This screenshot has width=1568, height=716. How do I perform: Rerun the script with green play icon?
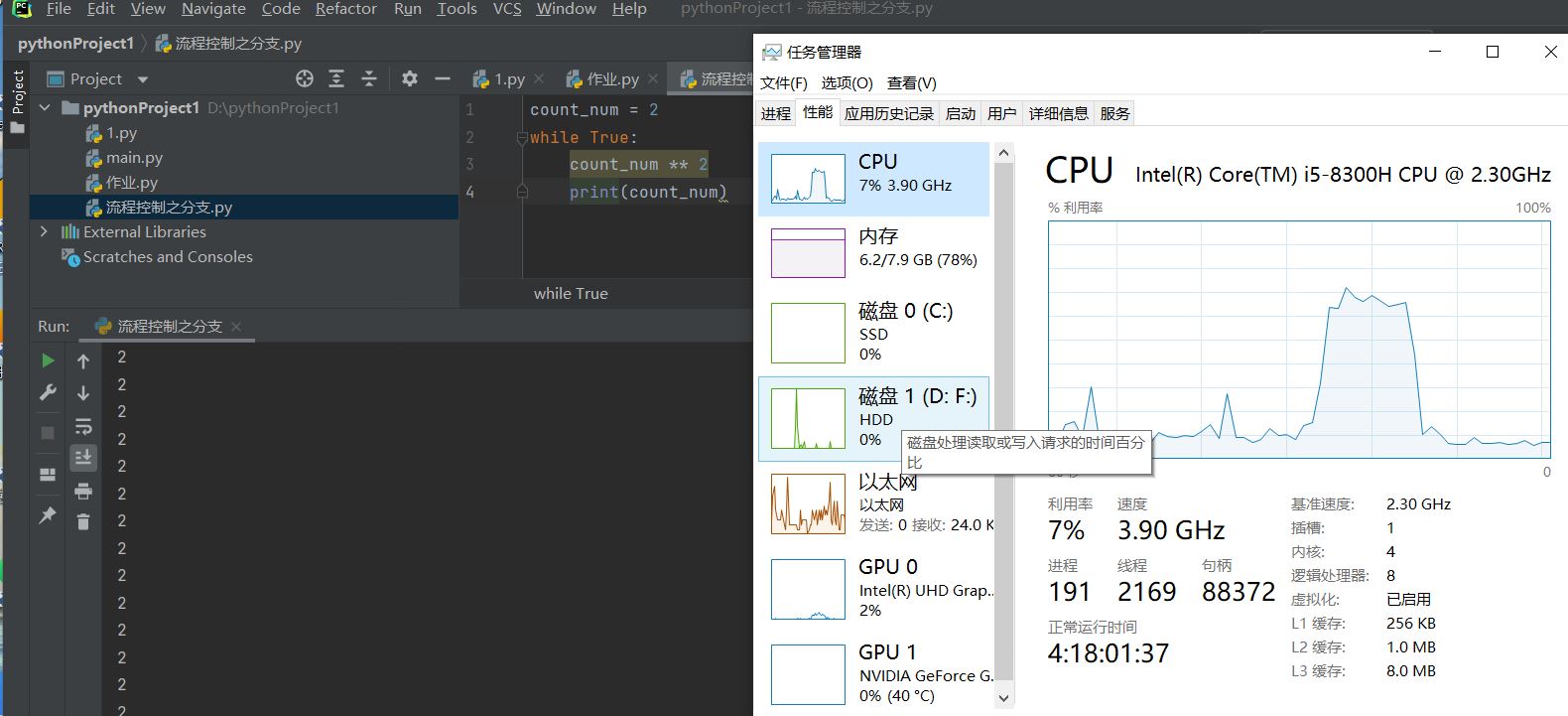coord(48,360)
